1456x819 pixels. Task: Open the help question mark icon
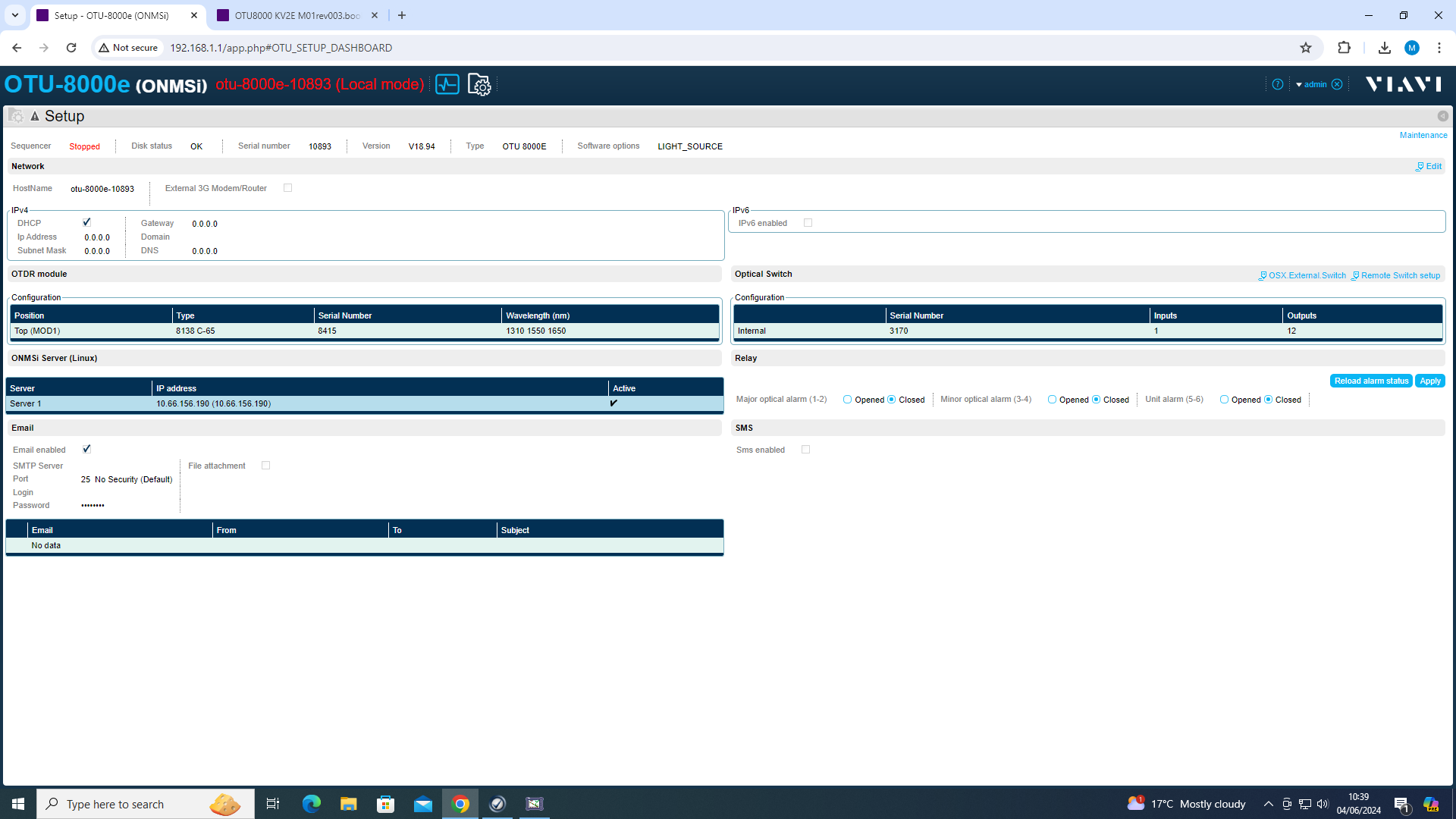[x=1278, y=84]
